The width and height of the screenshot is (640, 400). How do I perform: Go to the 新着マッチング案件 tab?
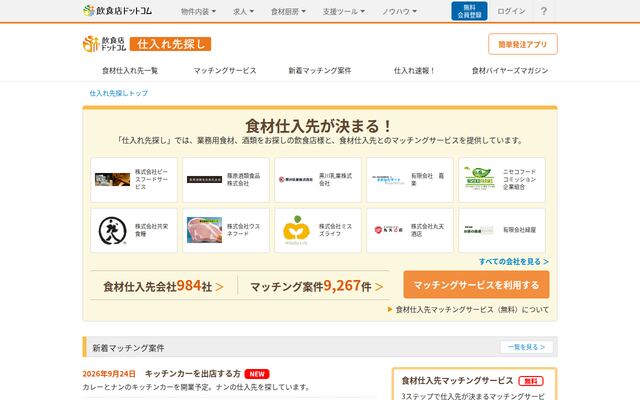coord(320,71)
